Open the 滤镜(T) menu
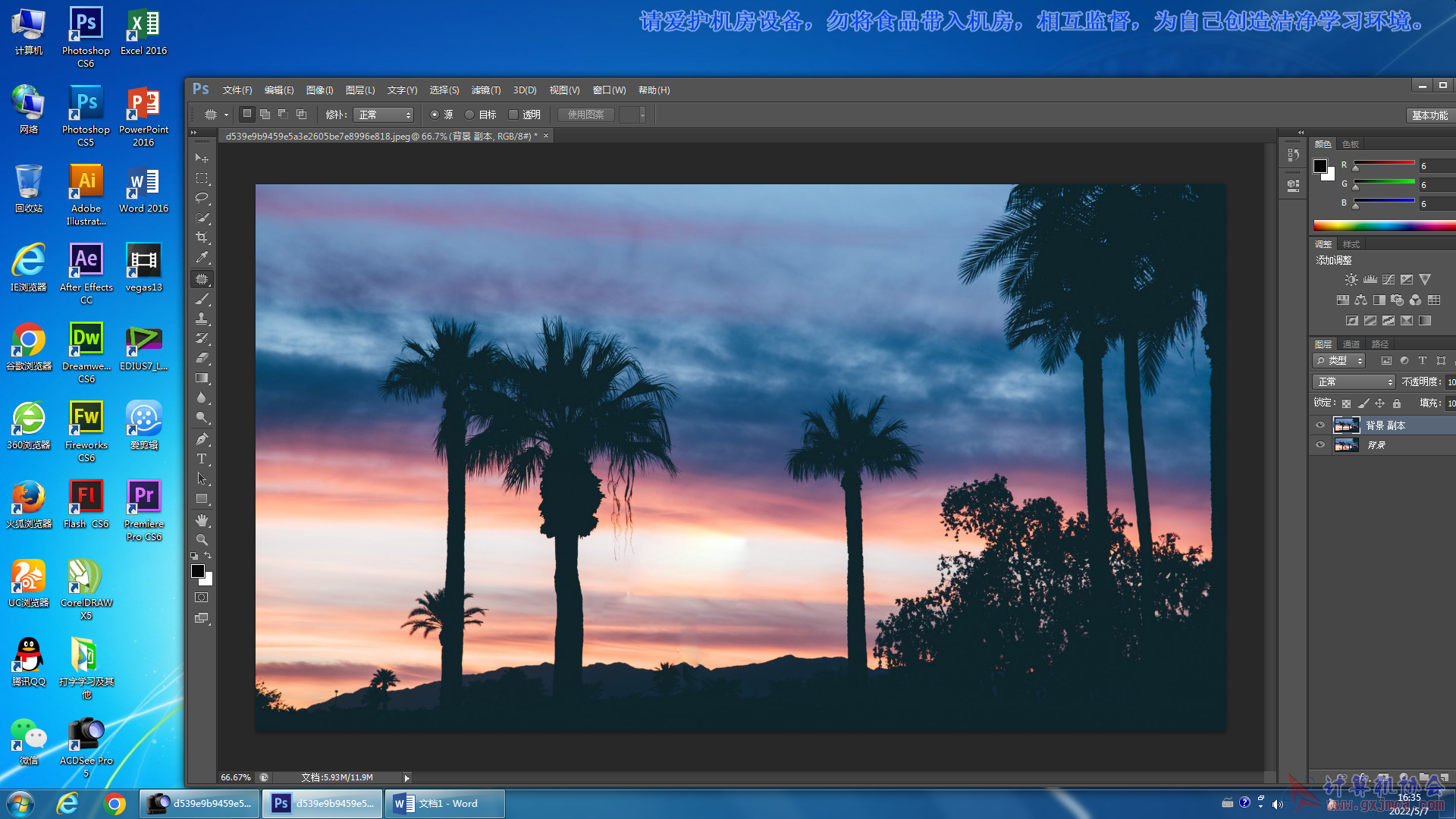The image size is (1456, 819). (485, 90)
